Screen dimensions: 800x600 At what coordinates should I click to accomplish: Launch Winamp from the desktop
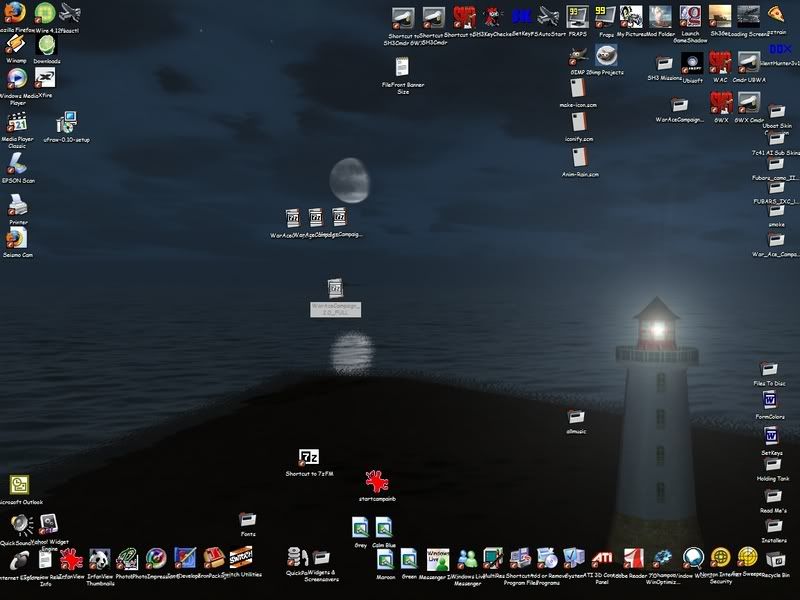click(x=16, y=45)
